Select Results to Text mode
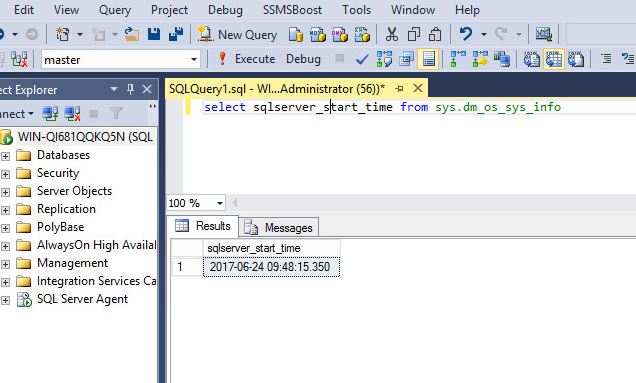The height and width of the screenshot is (383, 636). pyautogui.click(x=532, y=59)
